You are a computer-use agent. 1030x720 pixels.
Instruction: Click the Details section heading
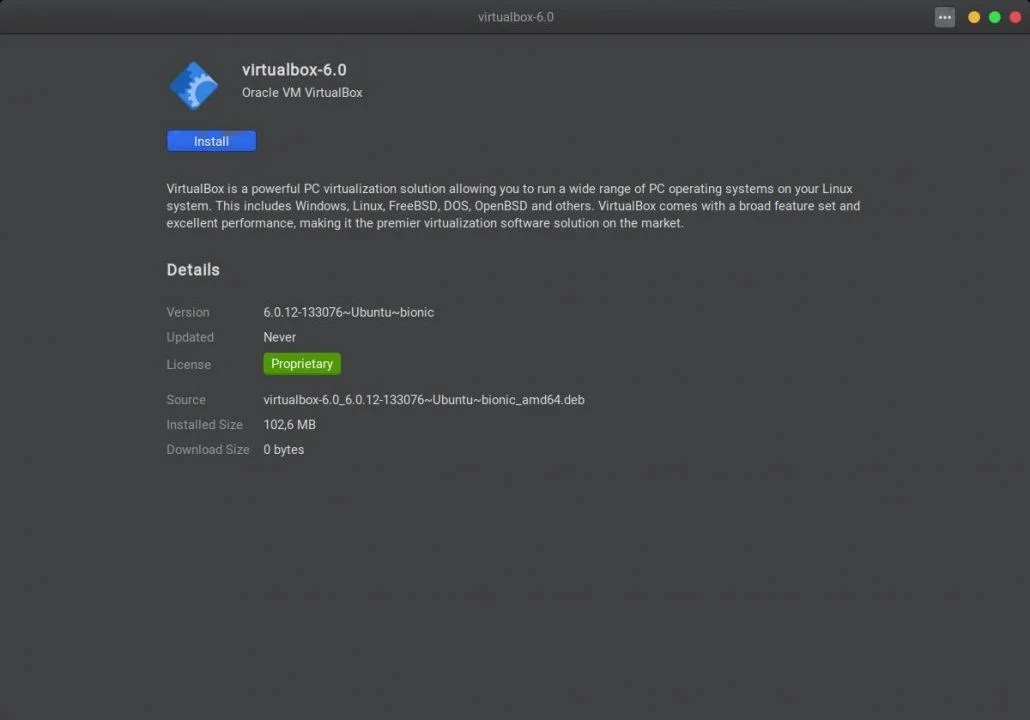(x=192, y=269)
